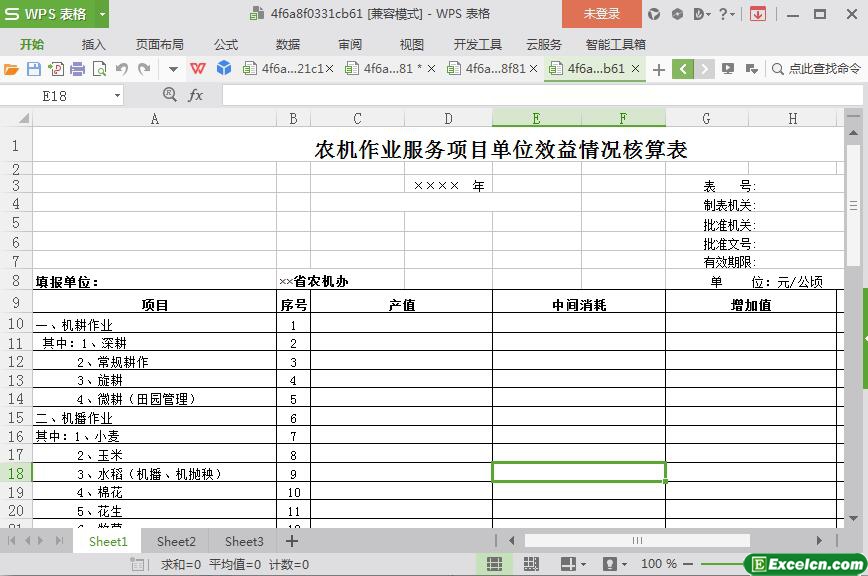Click the red download-arrow ribbon icon
Screen dimensions: 868x576
(x=758, y=14)
